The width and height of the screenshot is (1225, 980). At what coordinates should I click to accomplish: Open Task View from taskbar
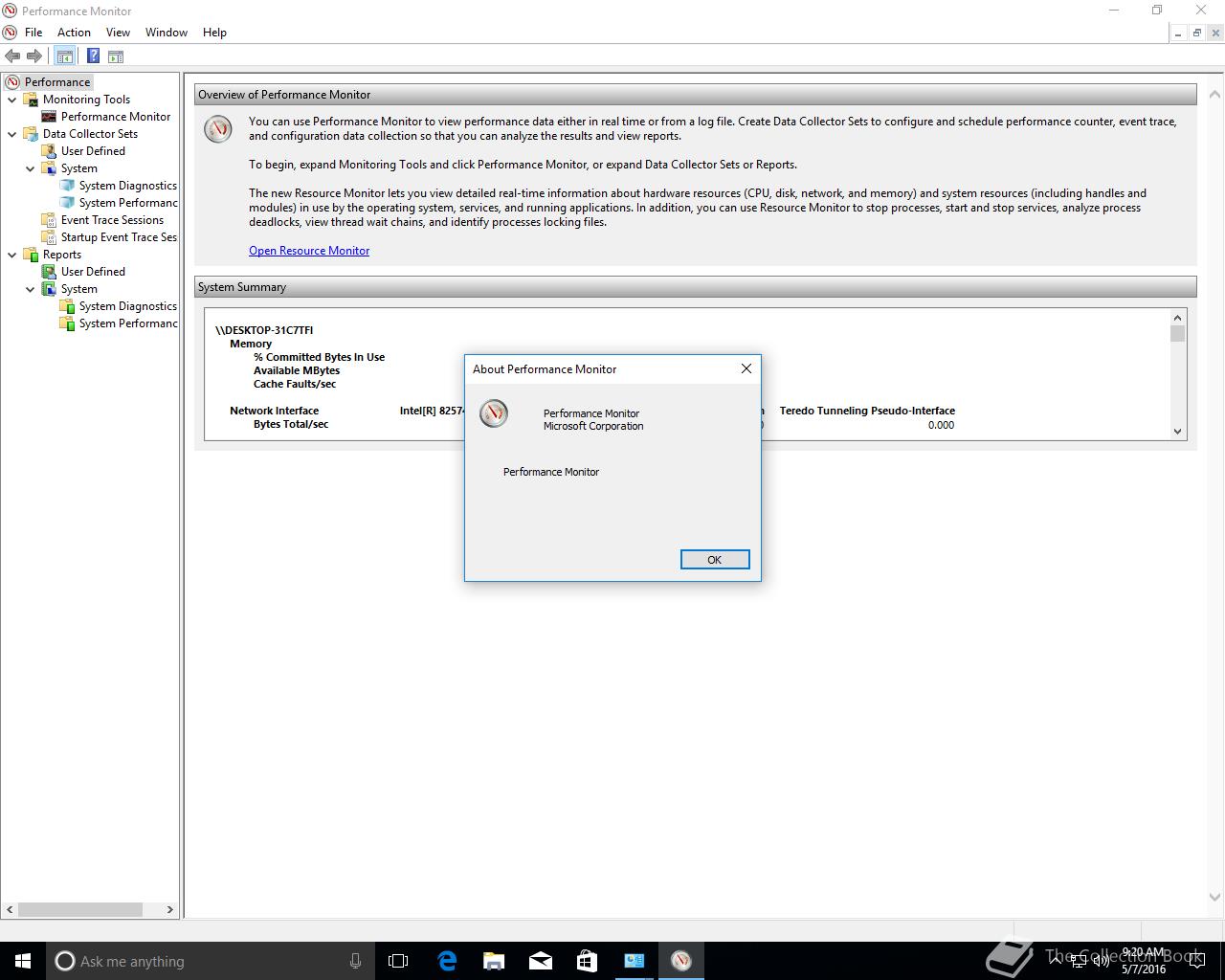(x=398, y=961)
